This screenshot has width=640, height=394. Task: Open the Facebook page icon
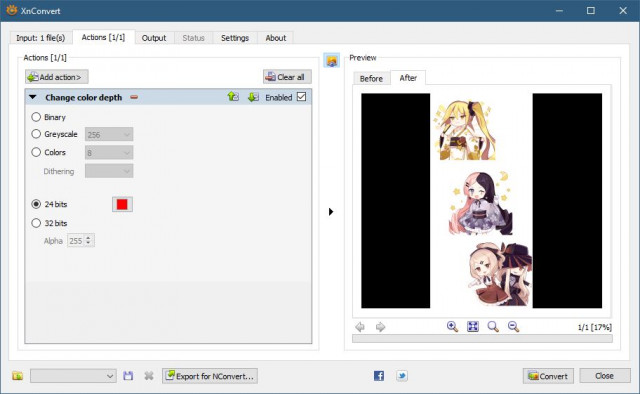(379, 376)
